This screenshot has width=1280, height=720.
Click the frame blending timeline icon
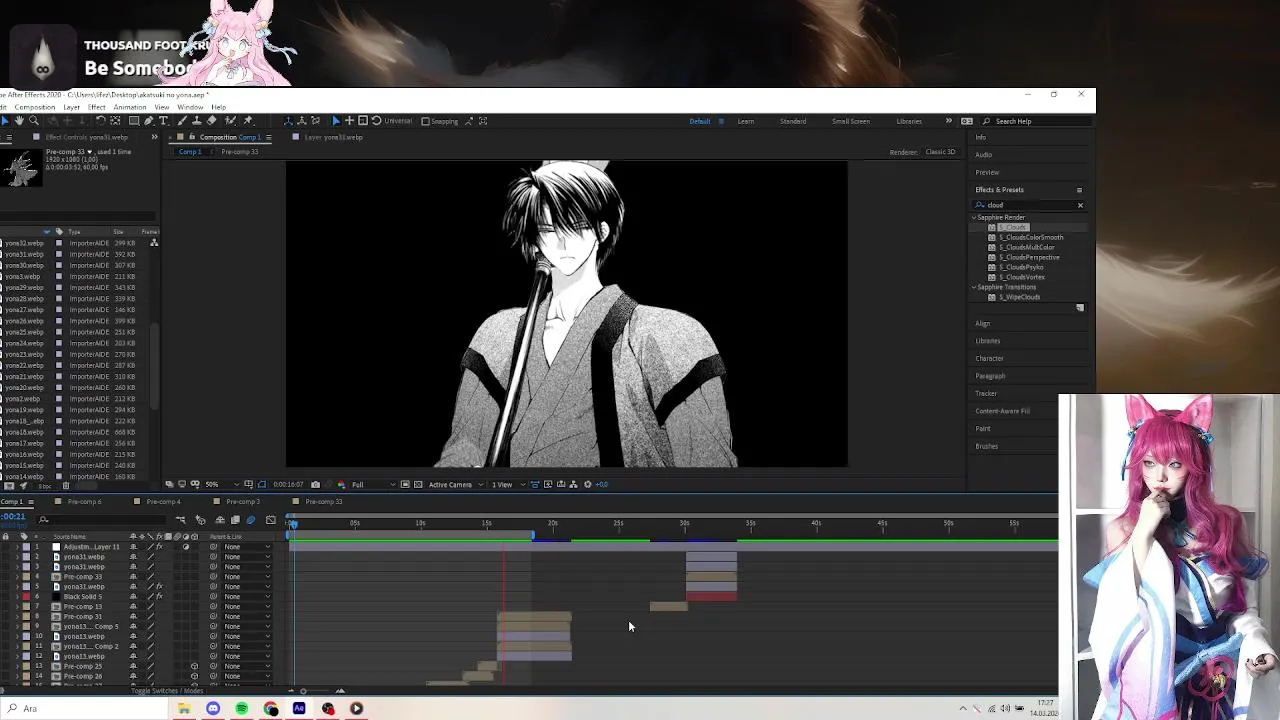pyautogui.click(x=235, y=520)
